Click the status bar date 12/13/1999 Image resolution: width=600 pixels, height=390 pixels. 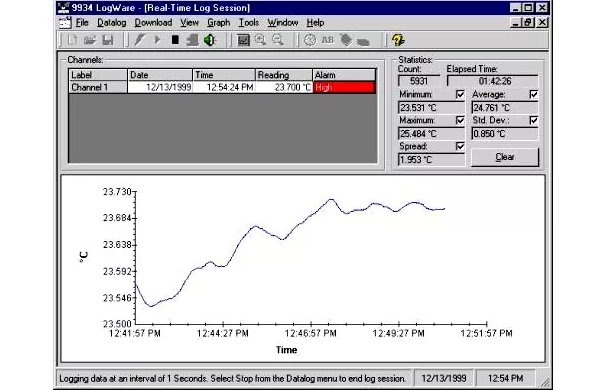pyautogui.click(x=444, y=379)
